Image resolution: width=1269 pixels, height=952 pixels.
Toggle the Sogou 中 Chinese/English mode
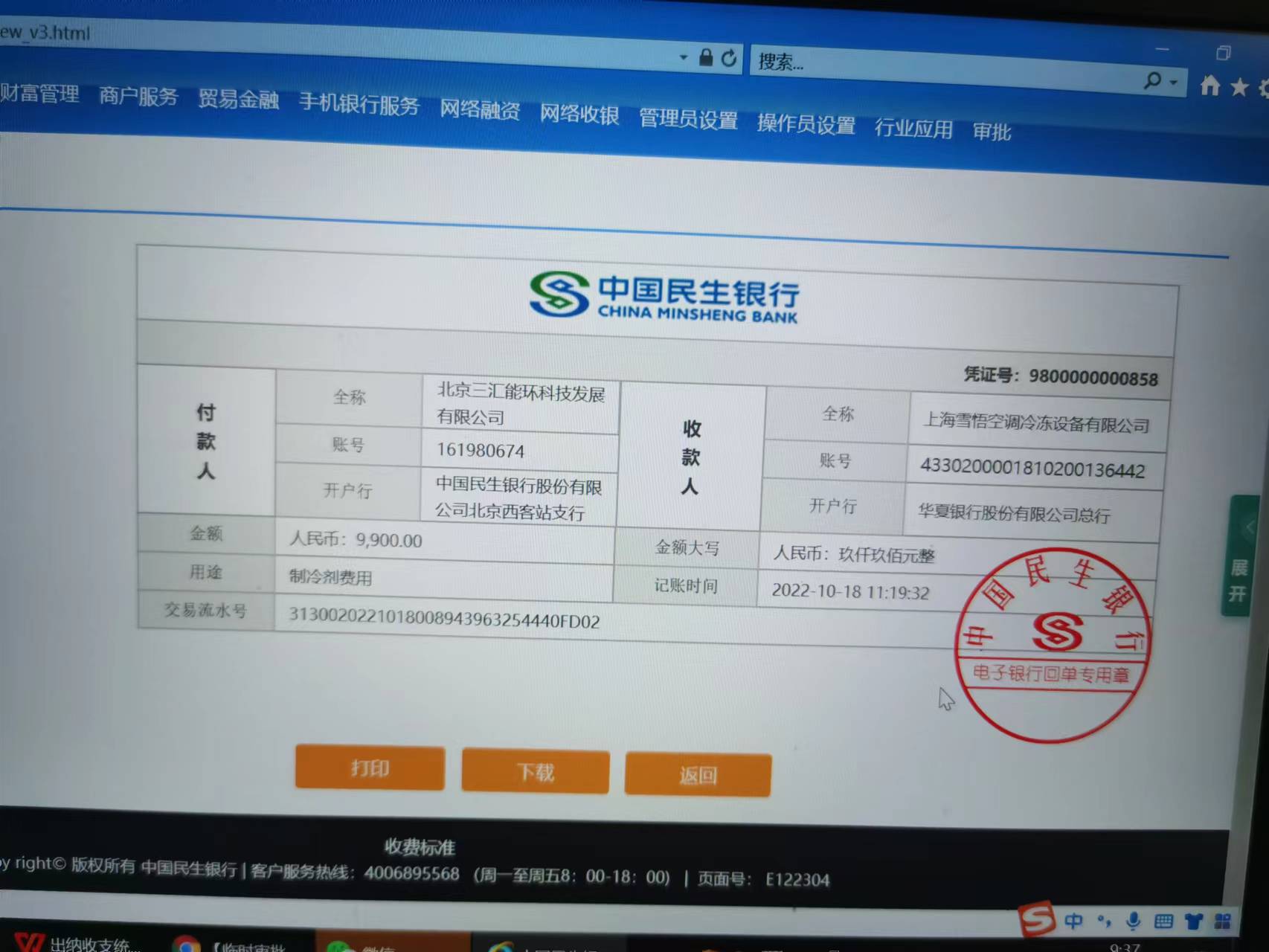[x=1073, y=922]
